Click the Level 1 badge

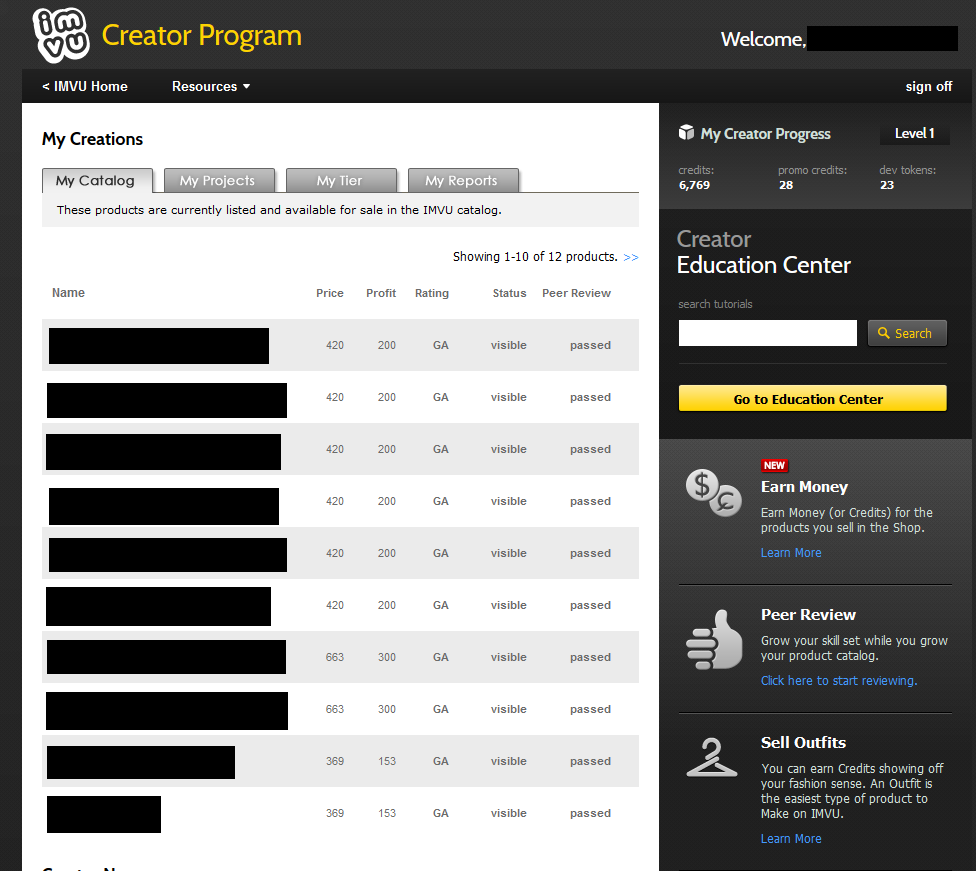click(914, 133)
